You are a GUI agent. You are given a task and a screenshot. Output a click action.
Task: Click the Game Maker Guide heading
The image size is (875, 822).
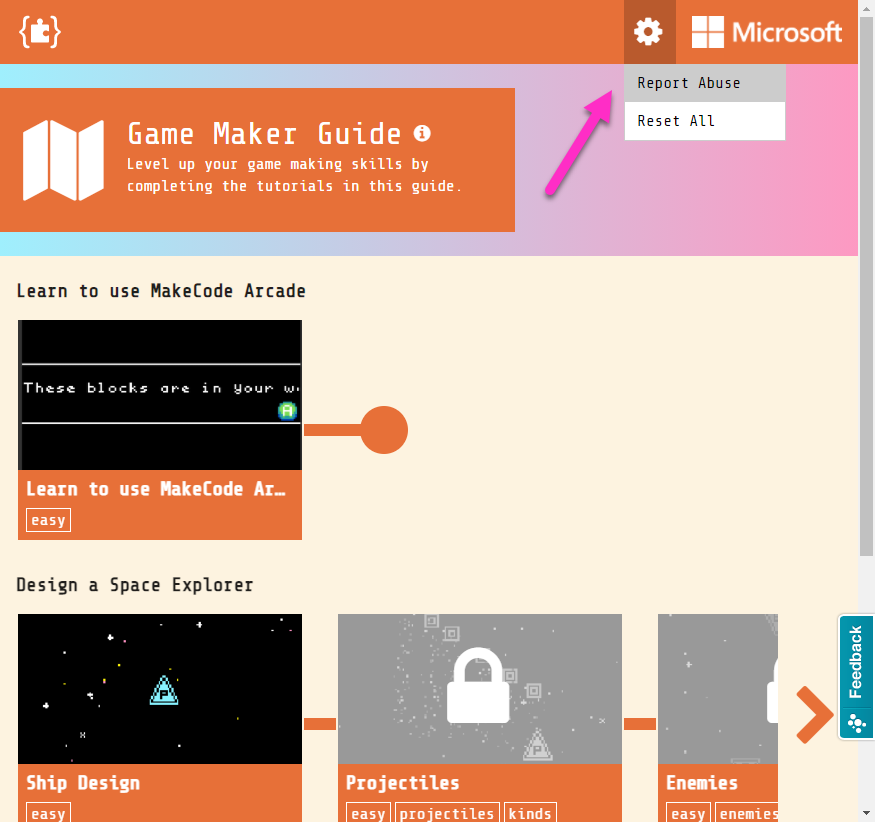[x=264, y=134]
